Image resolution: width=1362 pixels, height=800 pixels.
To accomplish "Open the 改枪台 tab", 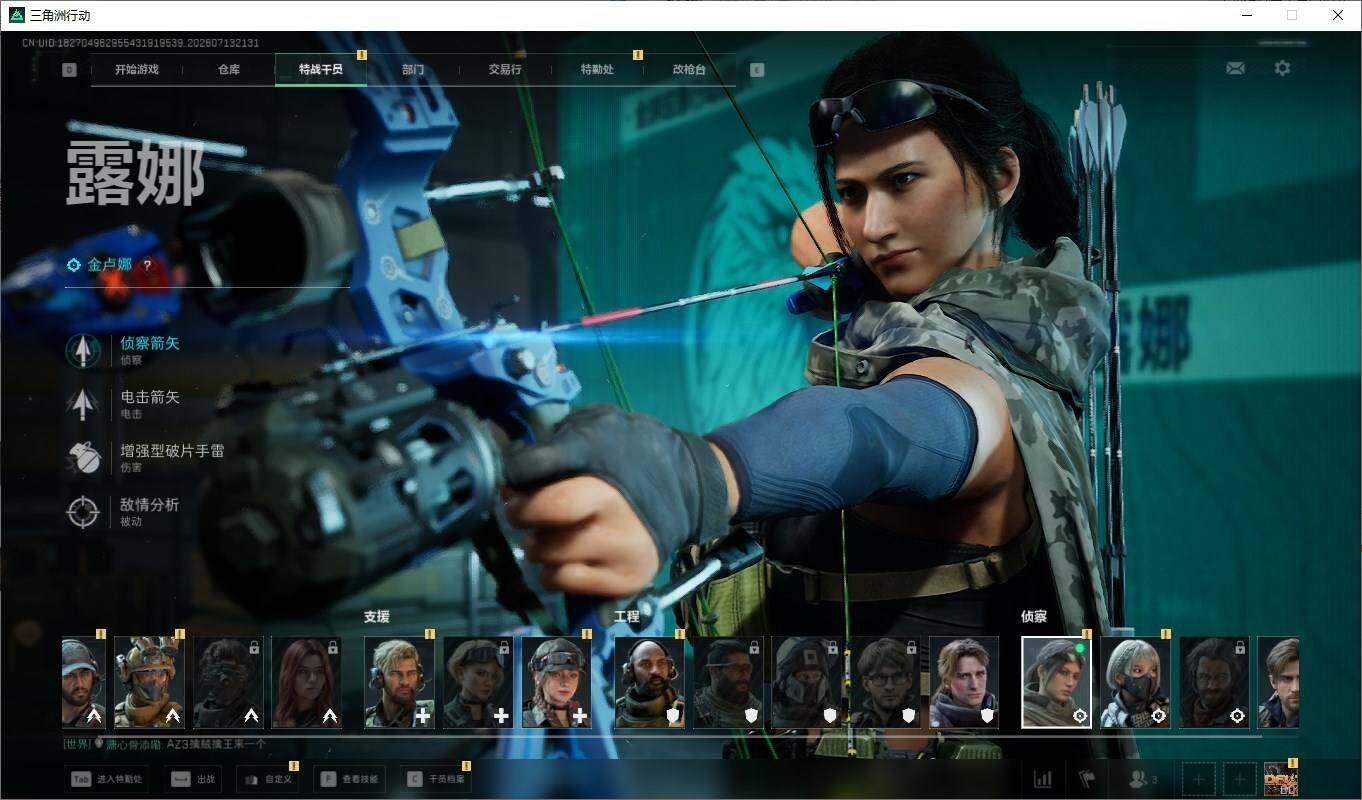I will click(x=689, y=70).
